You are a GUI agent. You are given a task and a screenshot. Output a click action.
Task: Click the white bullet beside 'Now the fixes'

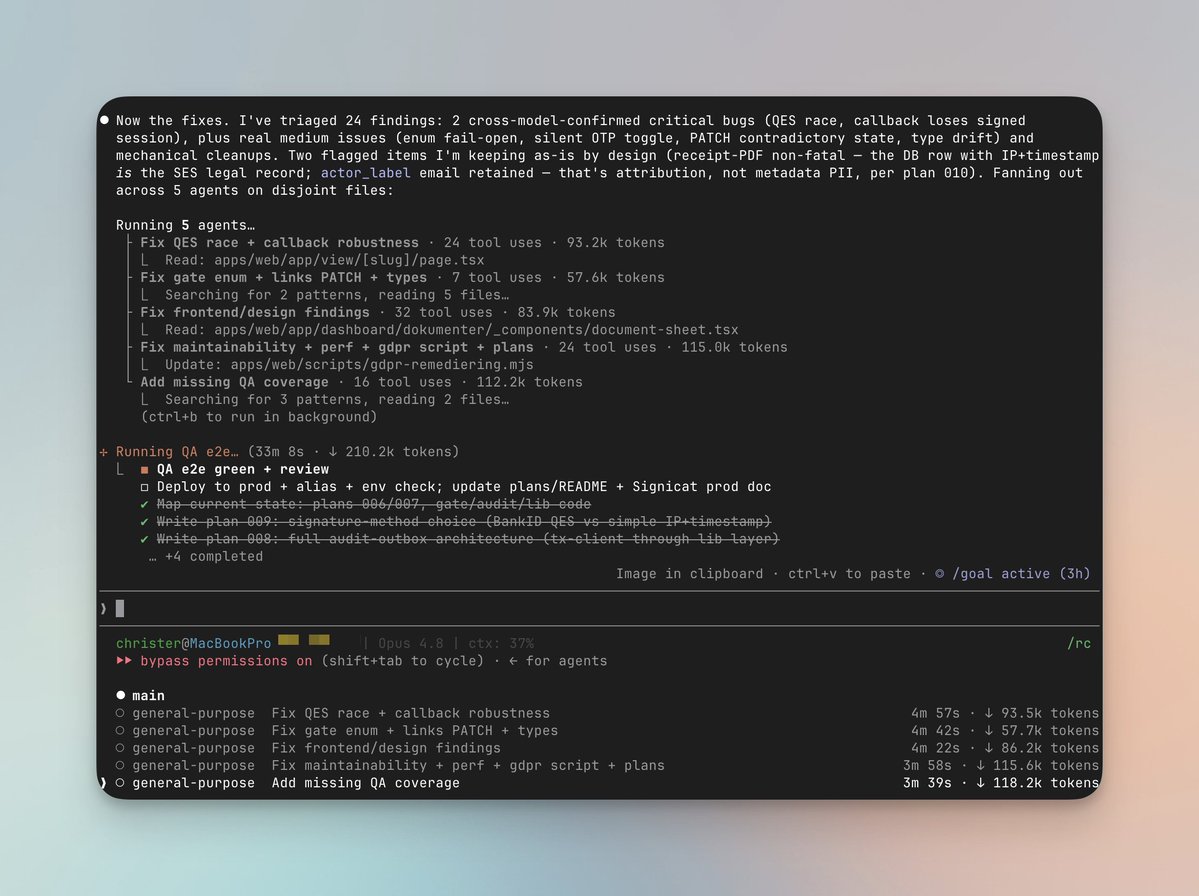pos(104,120)
